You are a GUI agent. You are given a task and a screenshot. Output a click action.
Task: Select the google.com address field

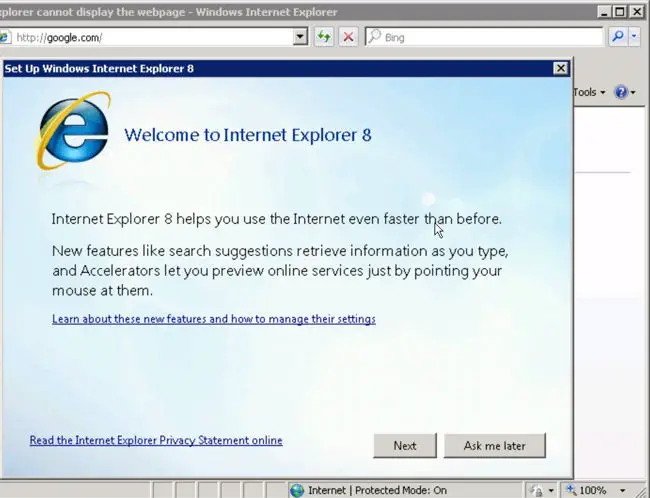tap(149, 37)
